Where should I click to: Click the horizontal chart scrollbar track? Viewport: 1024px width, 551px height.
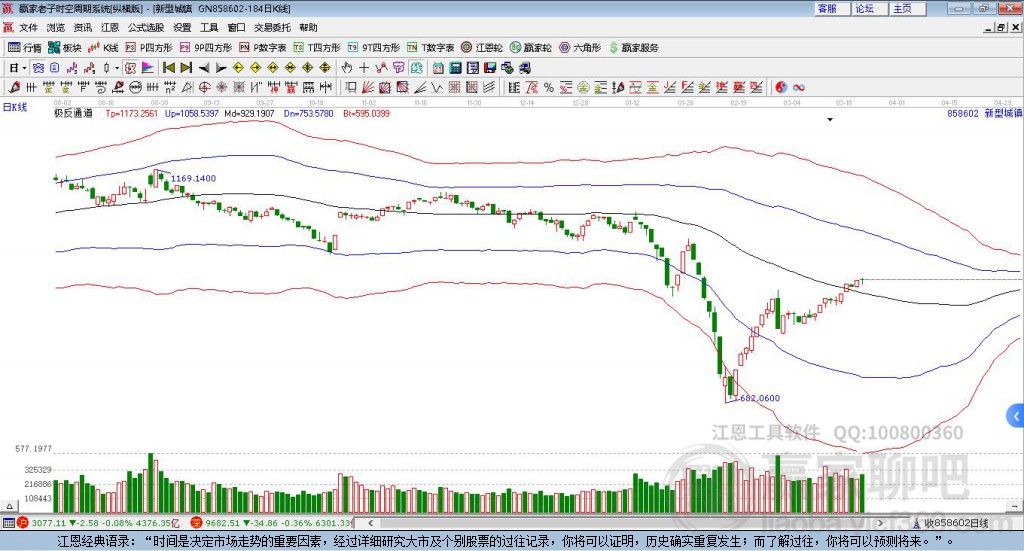(625, 523)
